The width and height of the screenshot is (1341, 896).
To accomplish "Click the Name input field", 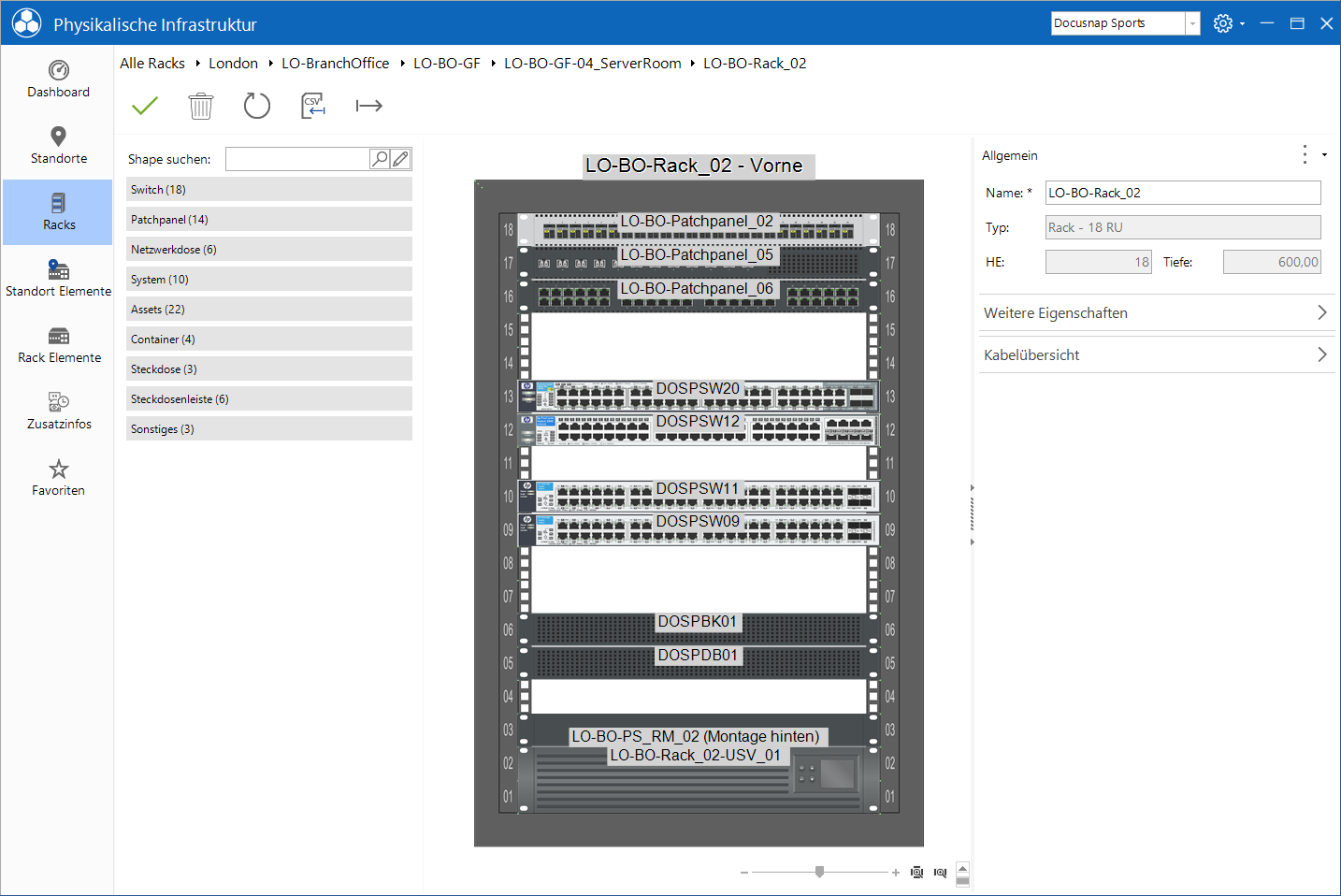I will pos(1183,193).
